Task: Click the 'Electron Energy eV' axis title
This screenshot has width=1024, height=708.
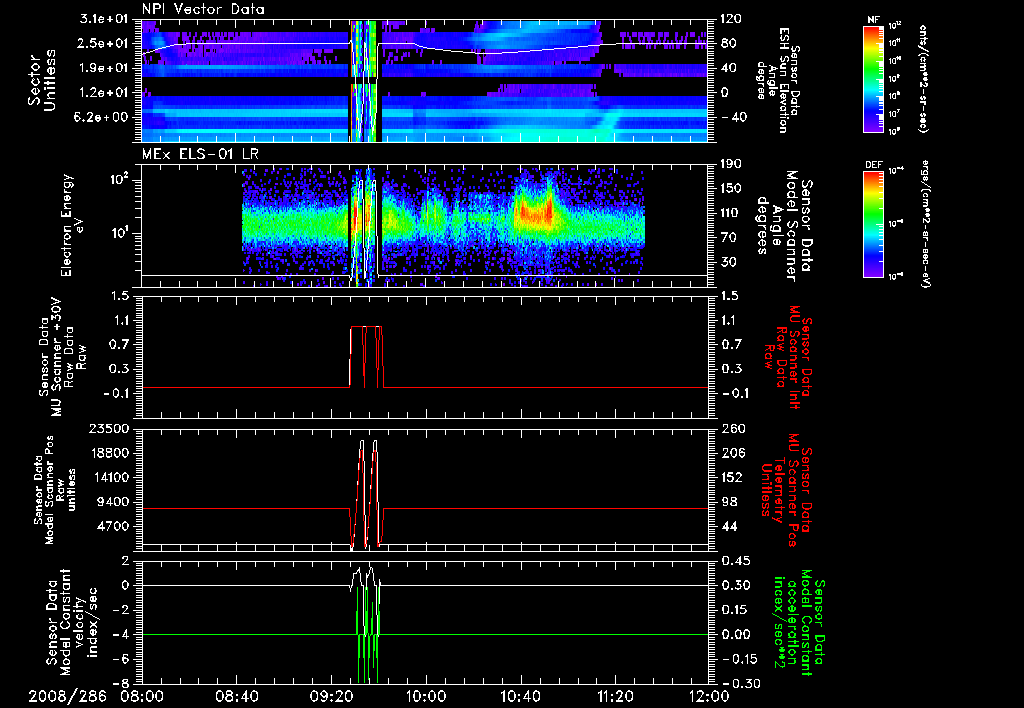Action: [x=74, y=225]
